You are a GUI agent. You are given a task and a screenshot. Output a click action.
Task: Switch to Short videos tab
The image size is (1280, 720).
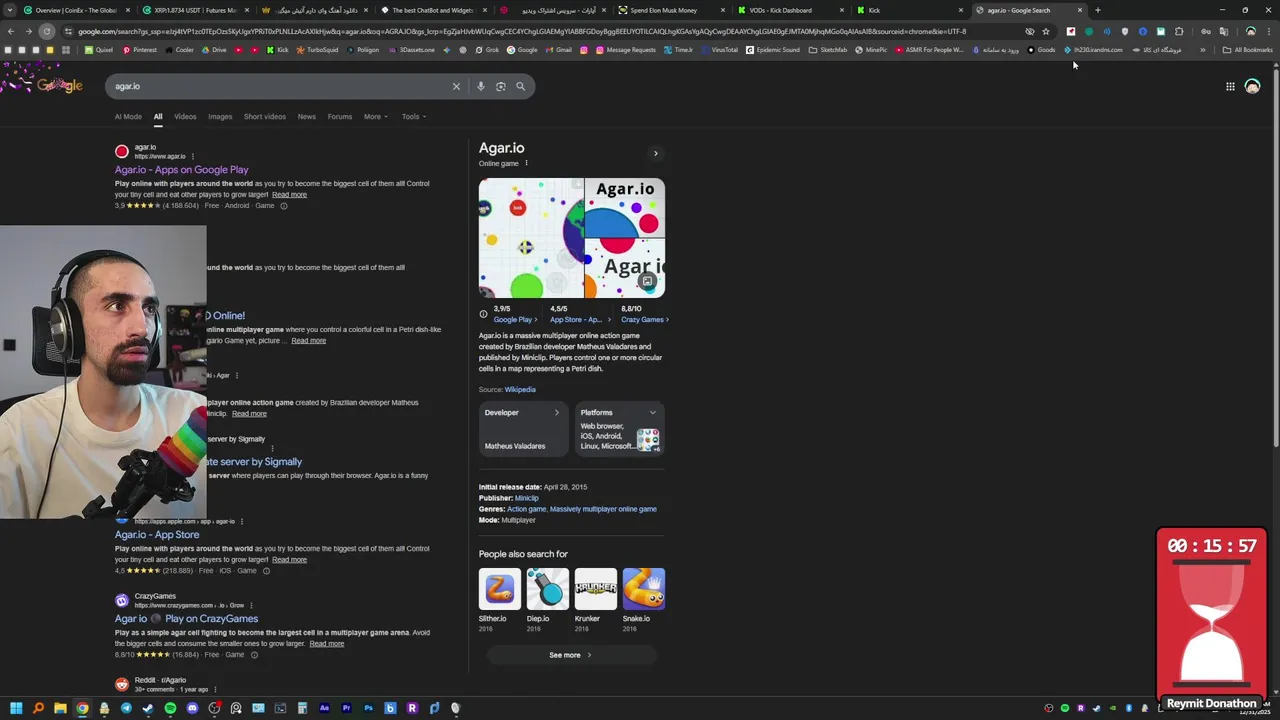(265, 117)
